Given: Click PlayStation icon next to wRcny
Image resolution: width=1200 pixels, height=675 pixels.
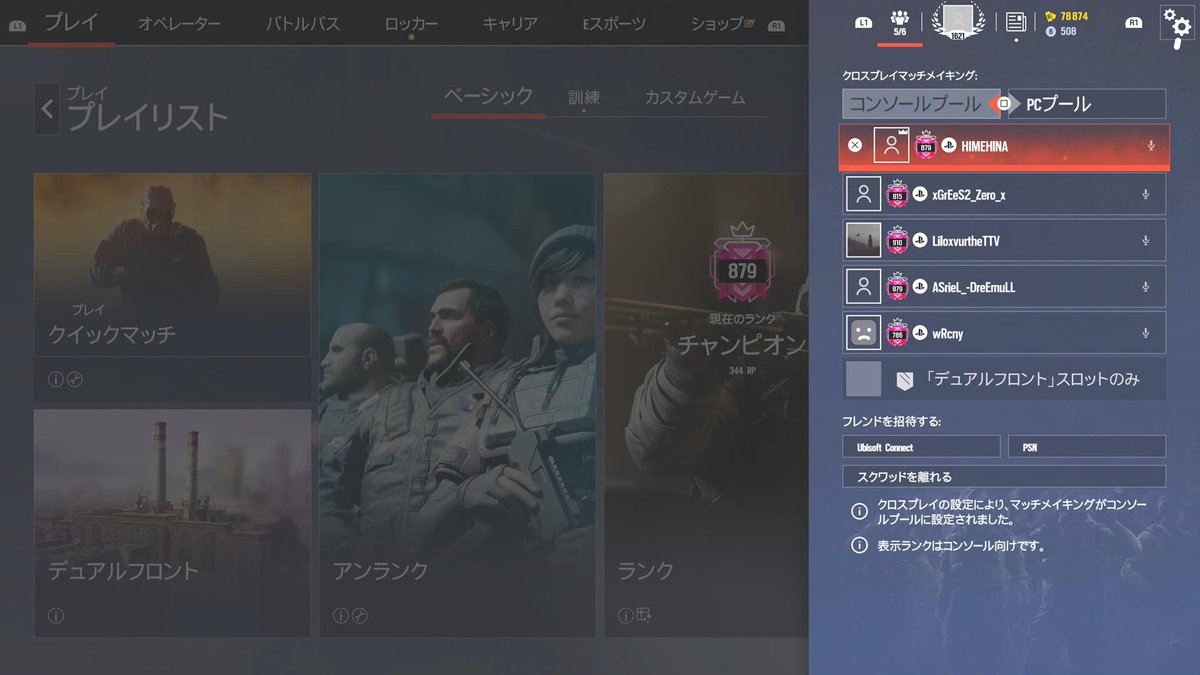Looking at the screenshot, I should pyautogui.click(x=920, y=332).
